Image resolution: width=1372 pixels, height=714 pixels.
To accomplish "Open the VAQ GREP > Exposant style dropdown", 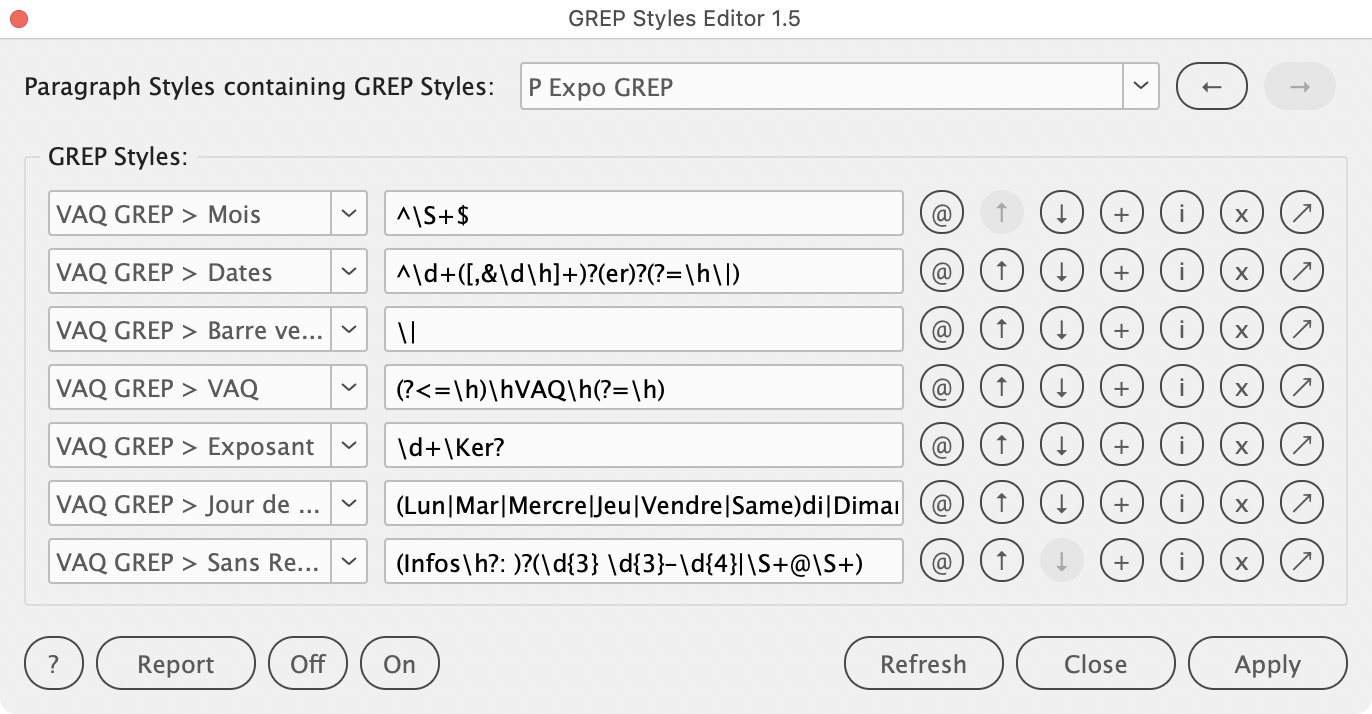I will click(348, 445).
